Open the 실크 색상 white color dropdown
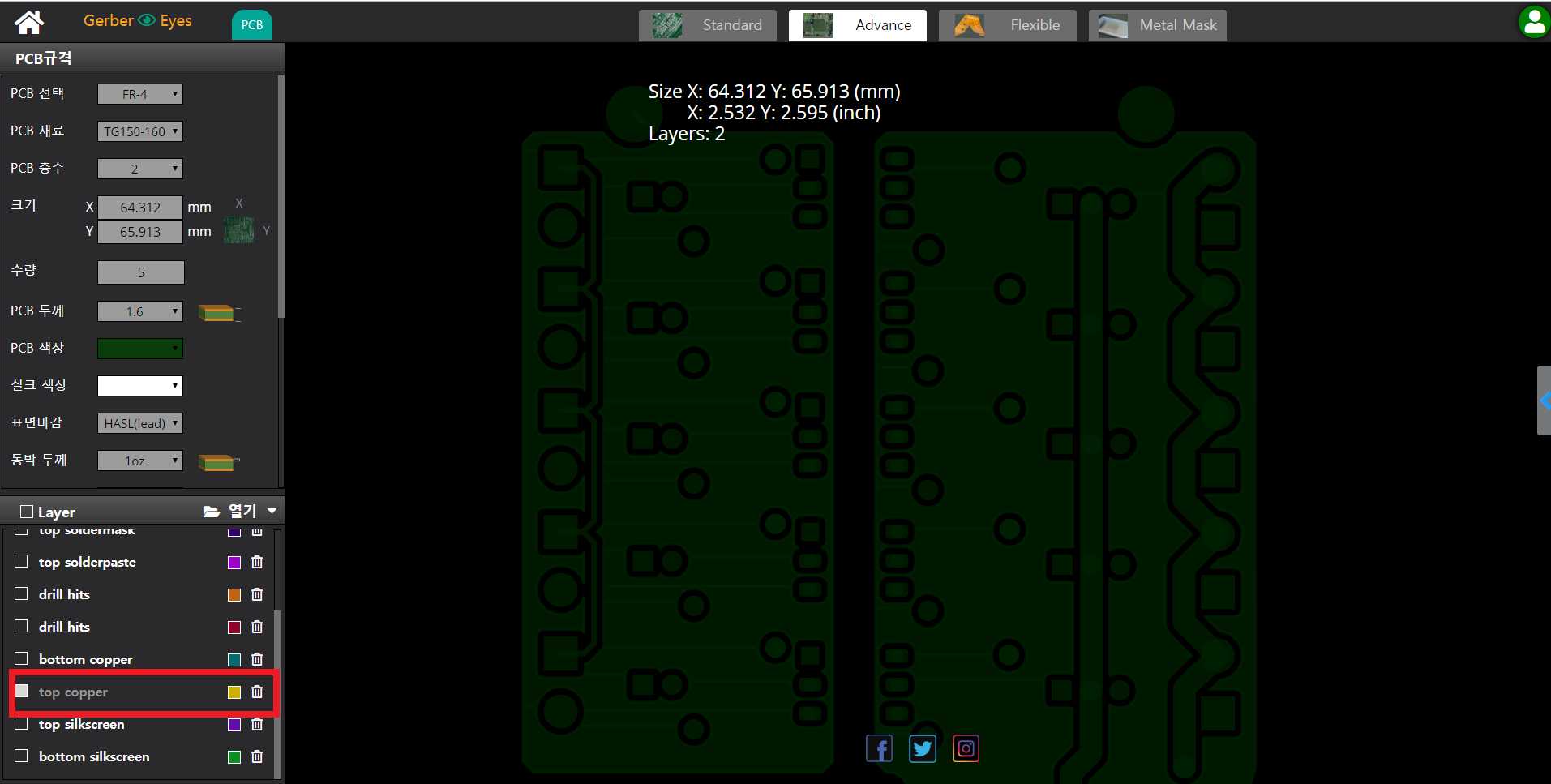The image size is (1551, 784). click(140, 386)
